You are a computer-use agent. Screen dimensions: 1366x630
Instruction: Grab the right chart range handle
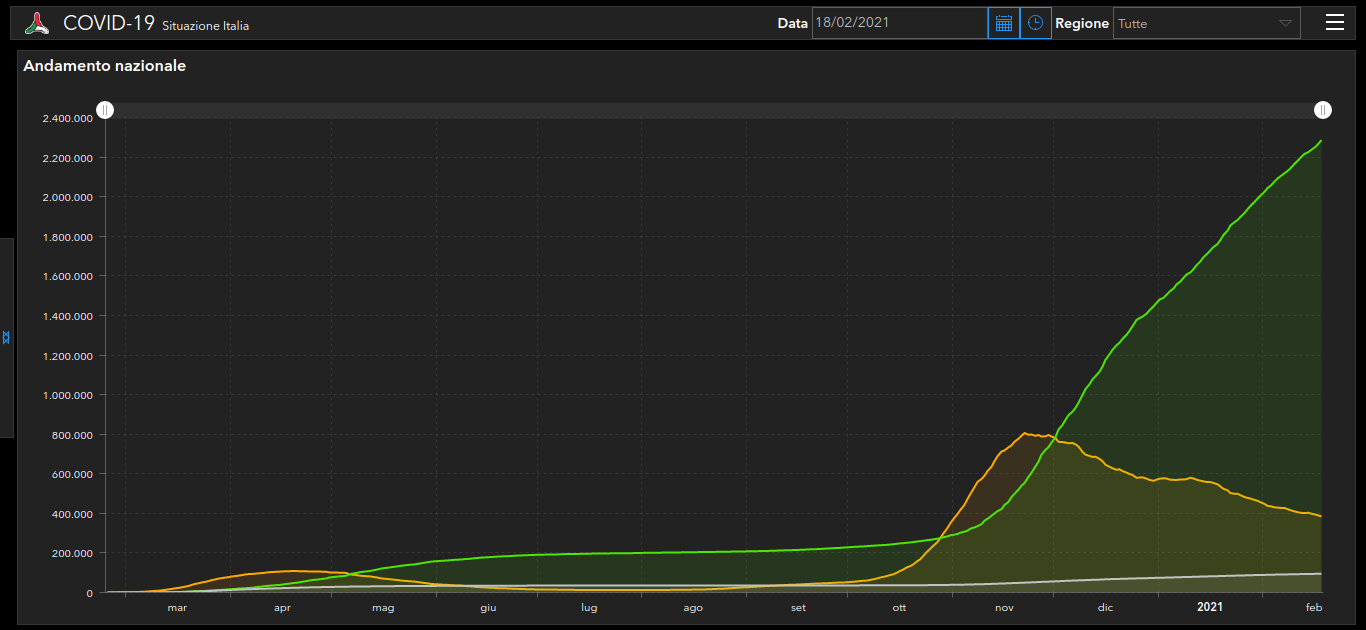[1323, 110]
